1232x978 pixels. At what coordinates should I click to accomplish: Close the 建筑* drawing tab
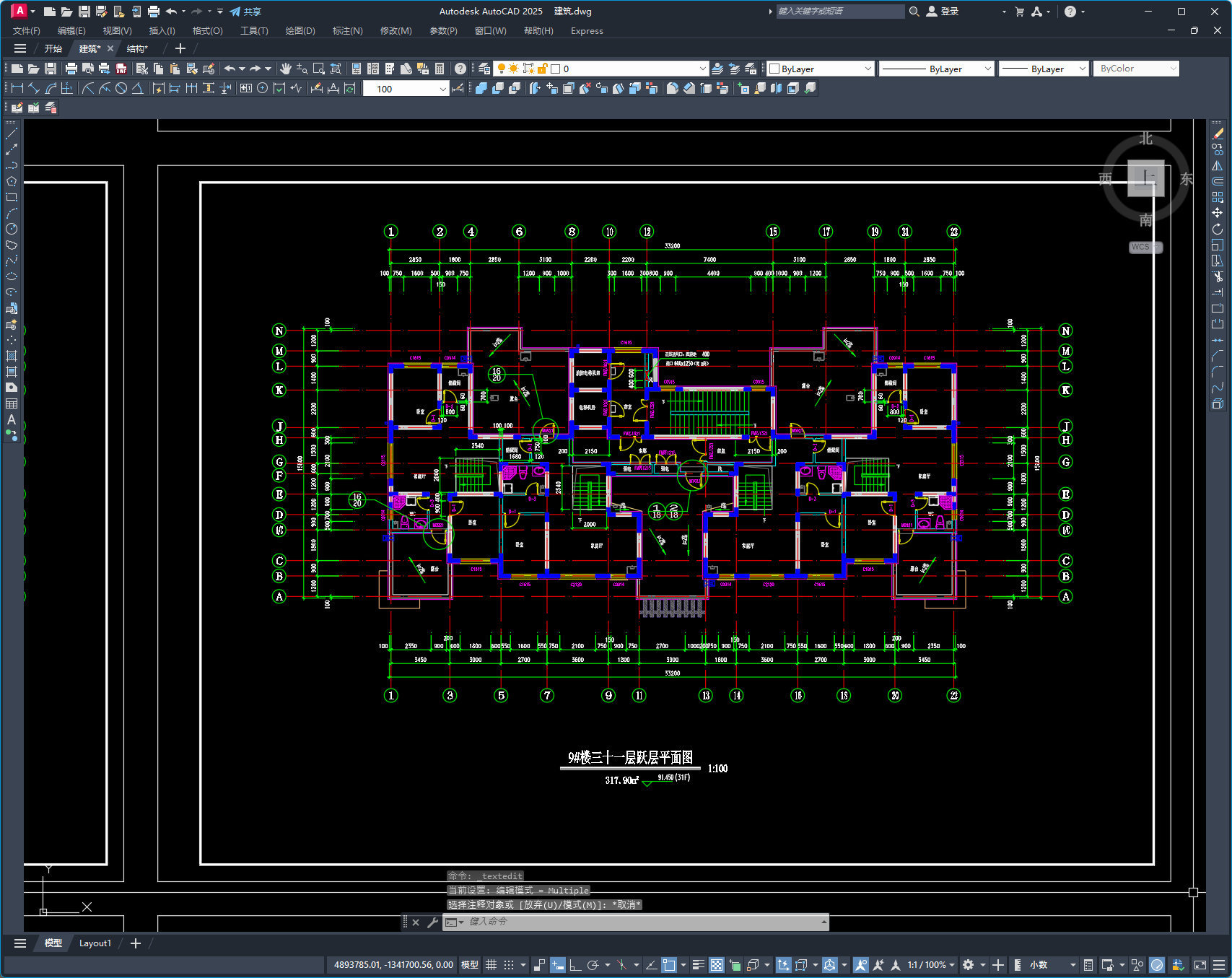pyautogui.click(x=110, y=48)
